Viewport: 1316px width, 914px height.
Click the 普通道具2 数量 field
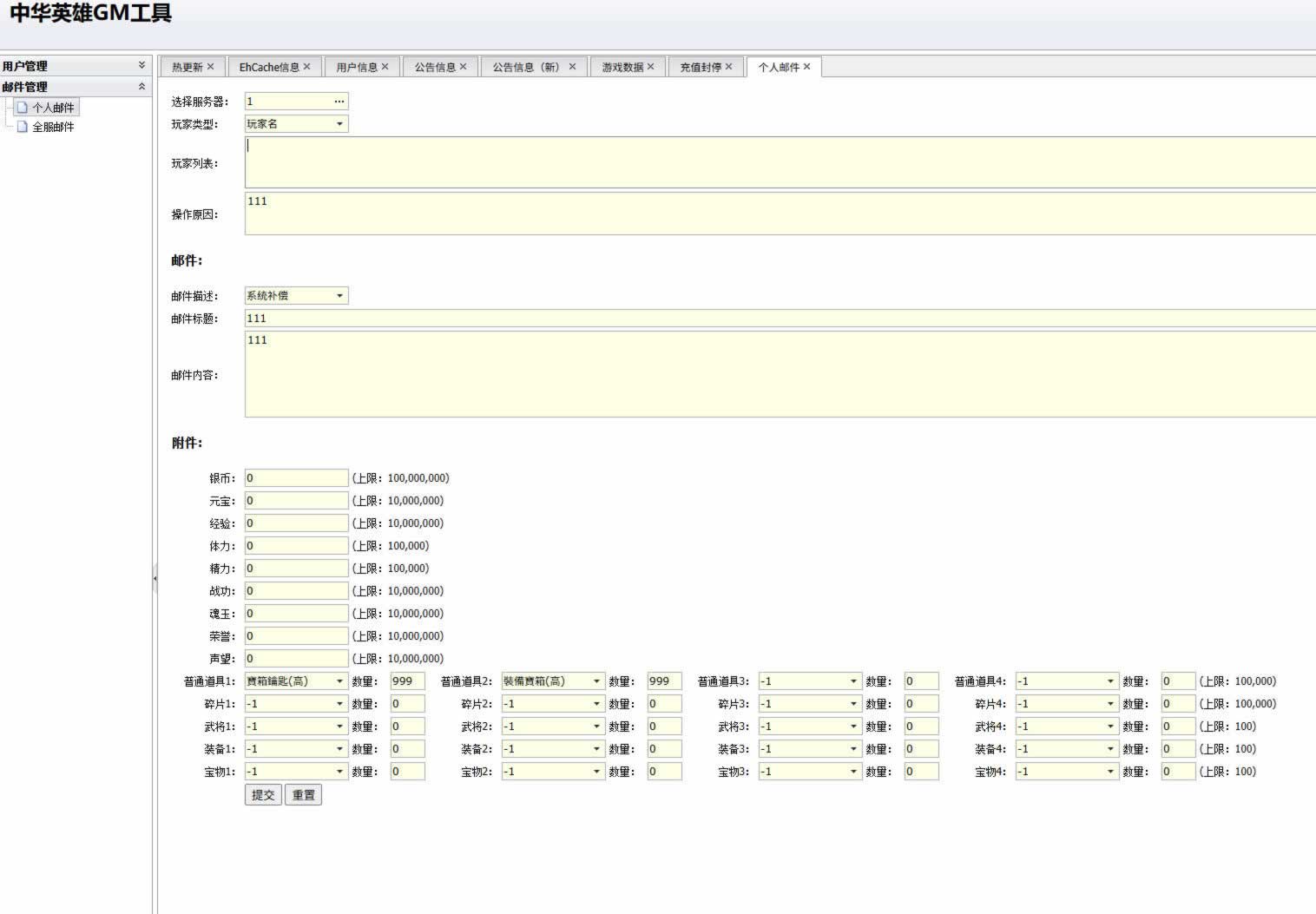(x=665, y=681)
